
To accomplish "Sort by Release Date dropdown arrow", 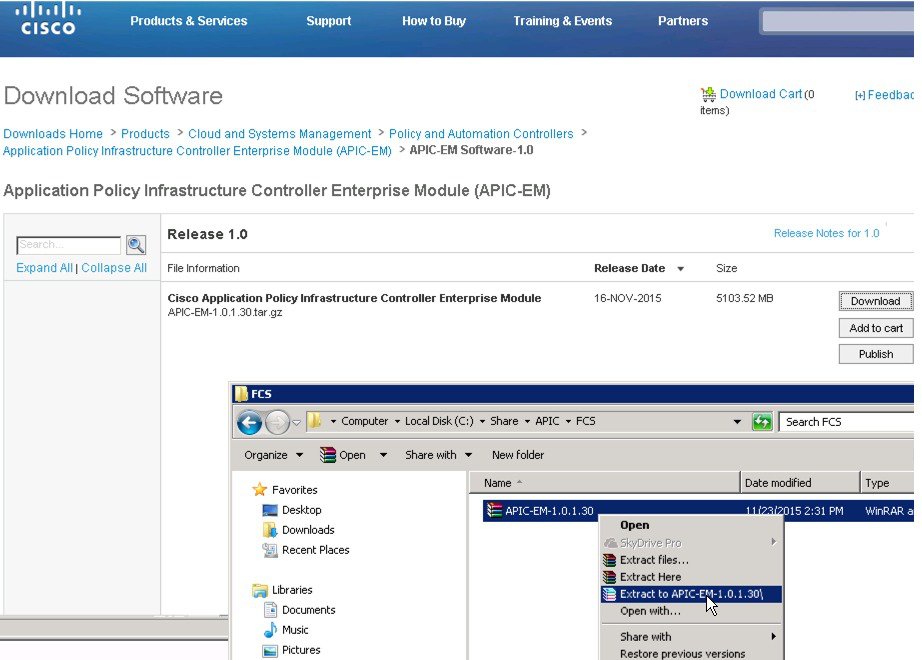I will 680,269.
